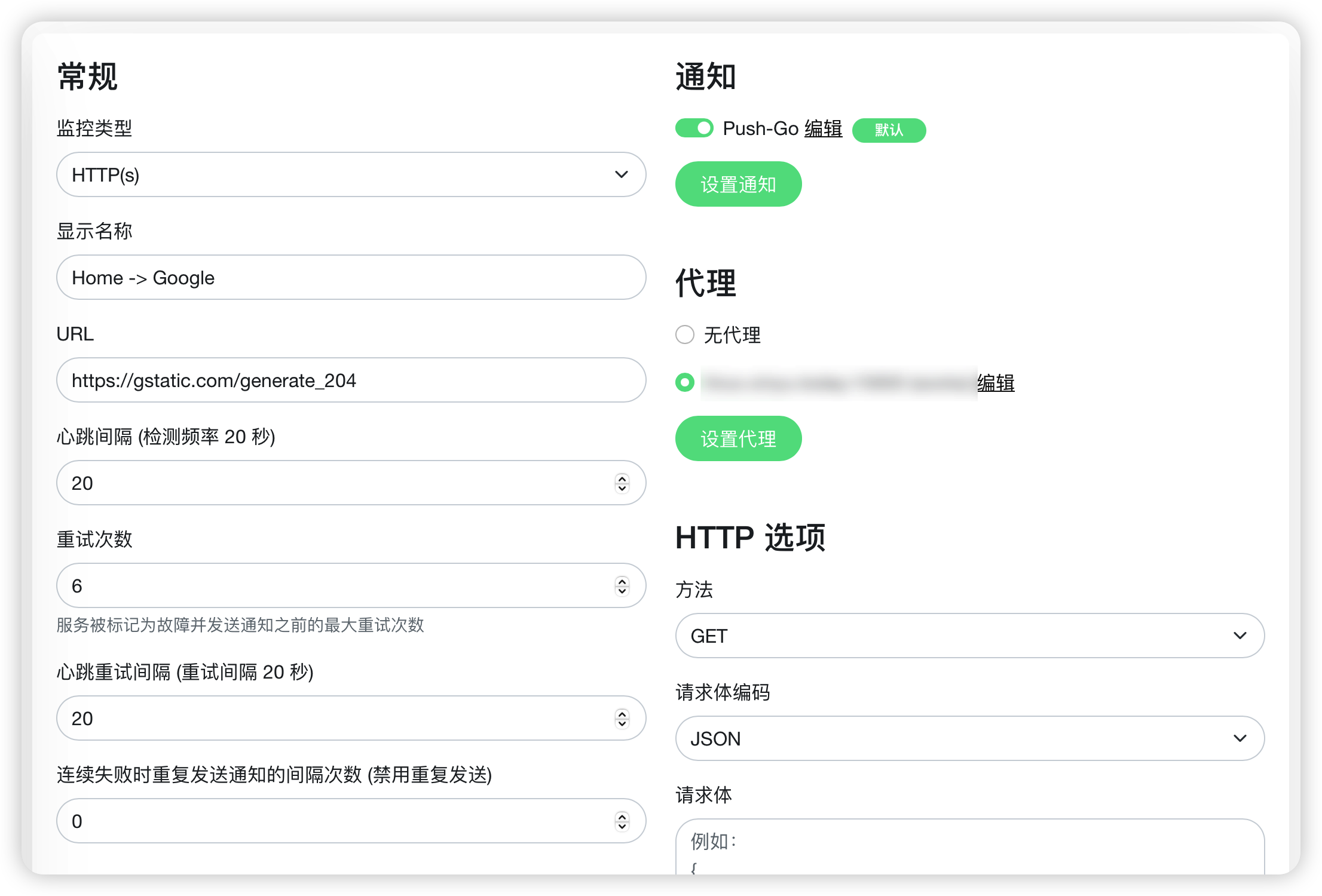Image resolution: width=1322 pixels, height=896 pixels.
Task: Click 编辑 link next to Push-Go
Action: click(x=823, y=128)
